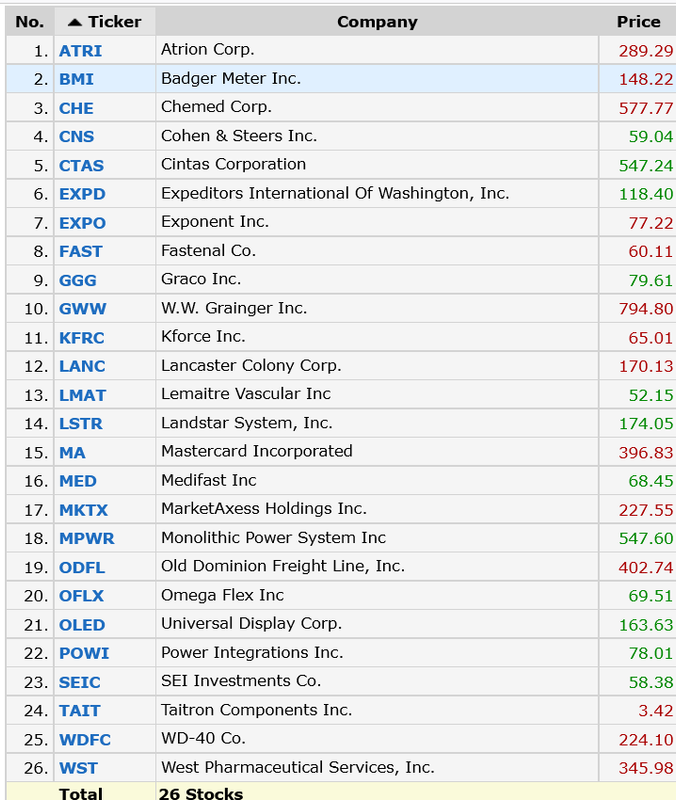676x800 pixels.
Task: Open CHE ticker link
Action: 76,109
